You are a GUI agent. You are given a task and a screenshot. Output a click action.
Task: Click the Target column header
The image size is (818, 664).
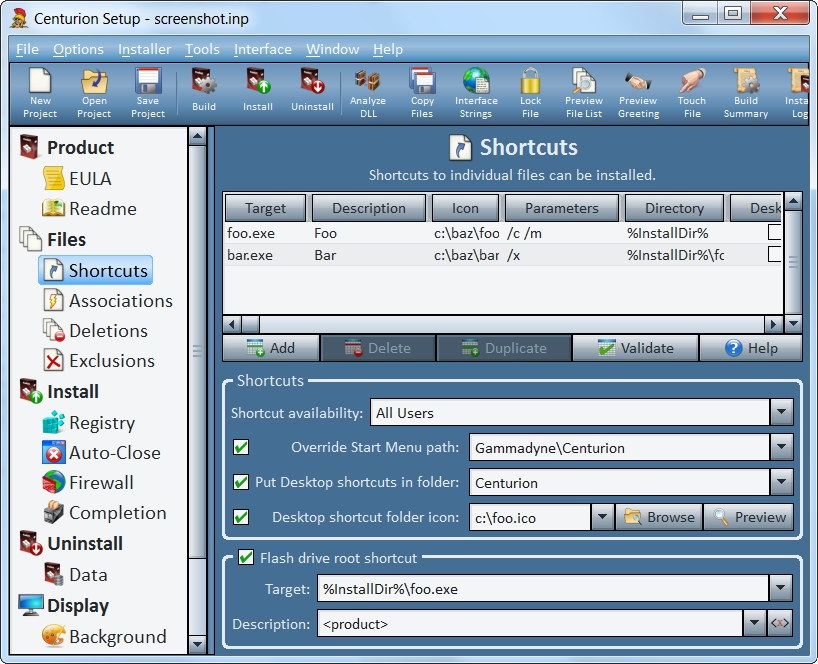pyautogui.click(x=266, y=208)
